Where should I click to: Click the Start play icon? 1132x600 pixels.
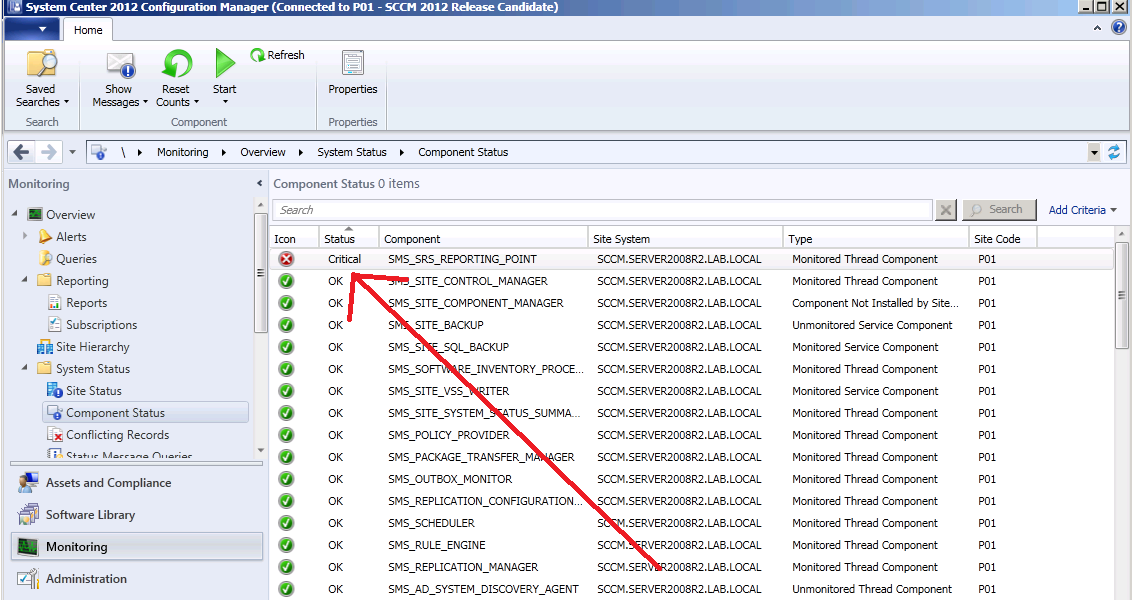[x=225, y=63]
